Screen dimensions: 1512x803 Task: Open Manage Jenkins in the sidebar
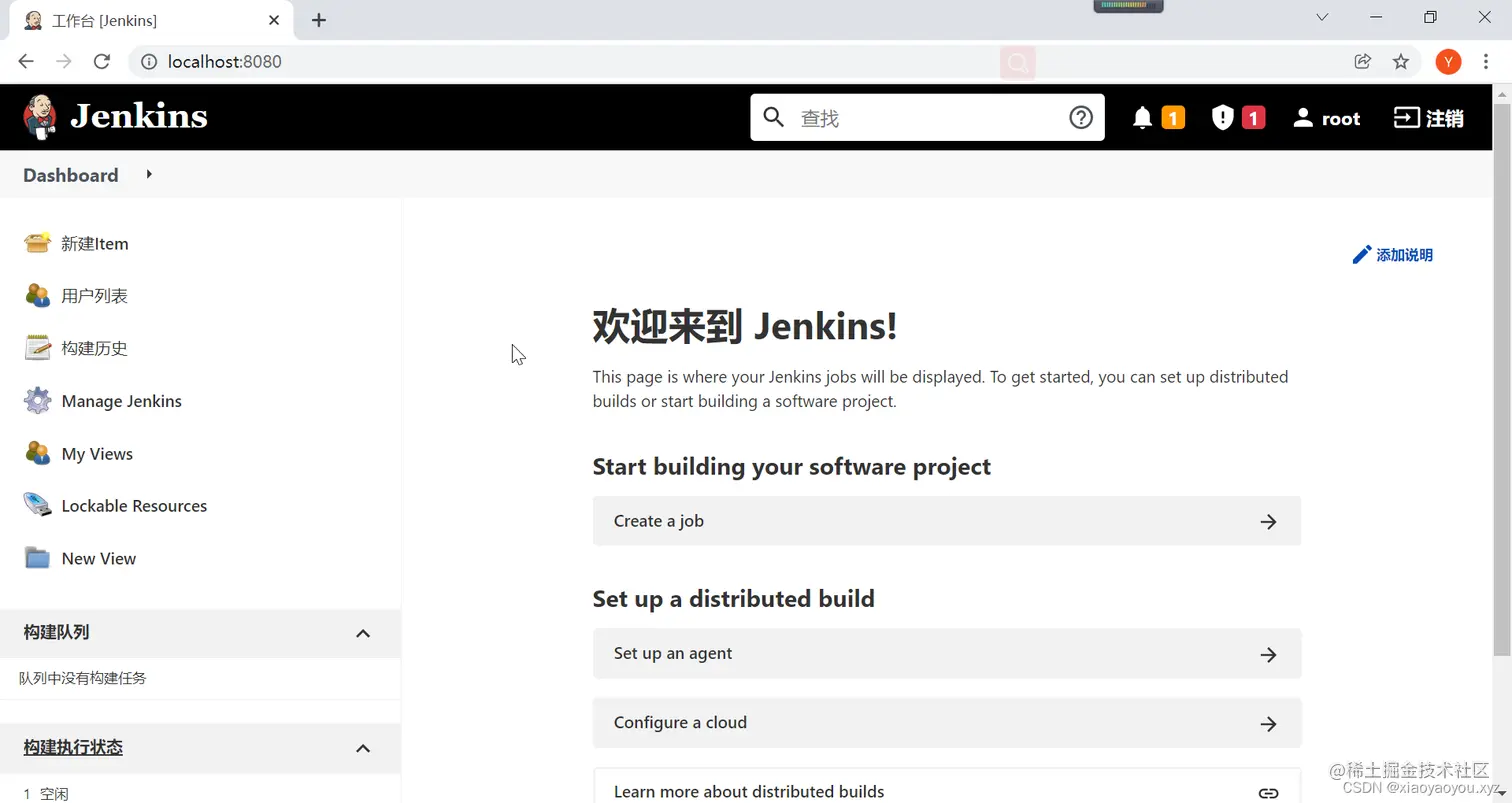click(x=122, y=401)
